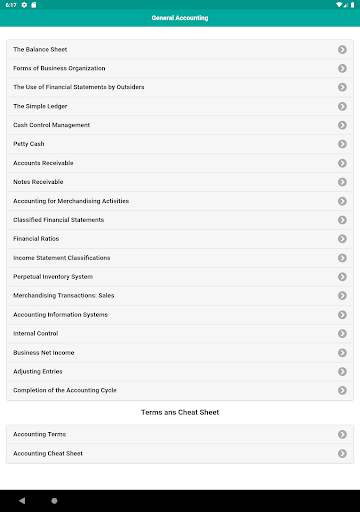Tap the chevron icon for Financial Ratios
360x512 pixels.
point(342,239)
